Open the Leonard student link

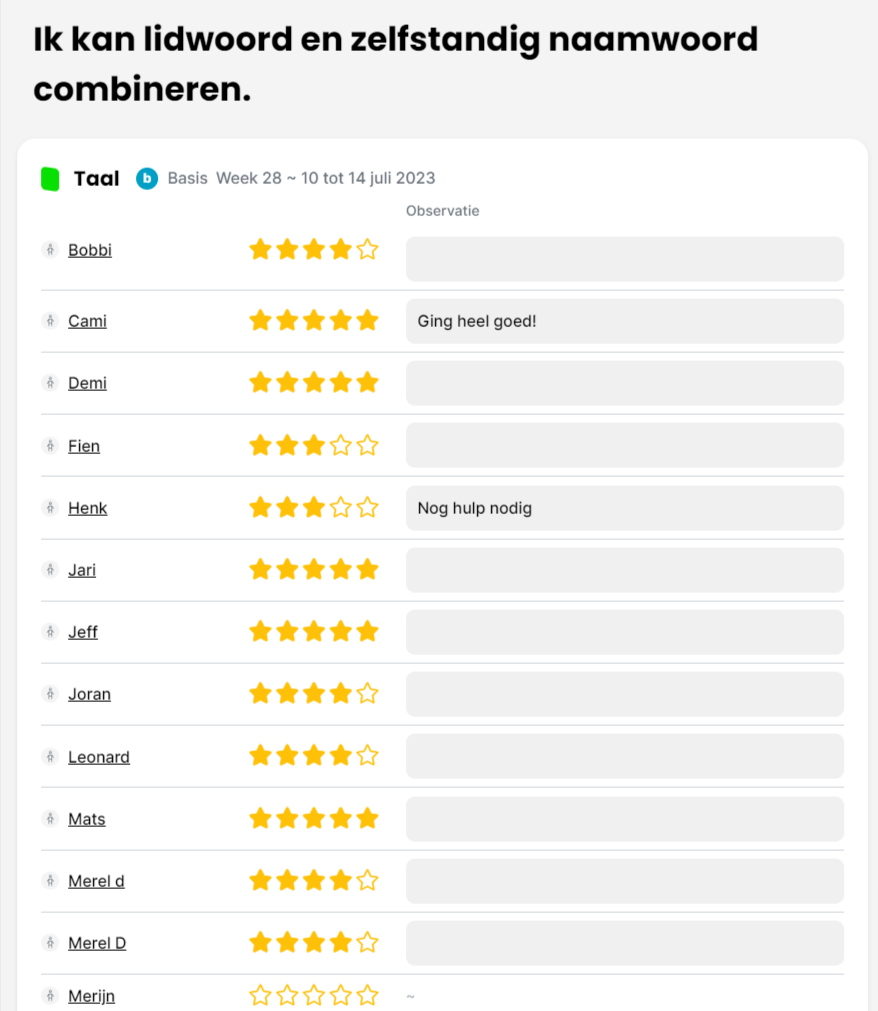coord(99,757)
